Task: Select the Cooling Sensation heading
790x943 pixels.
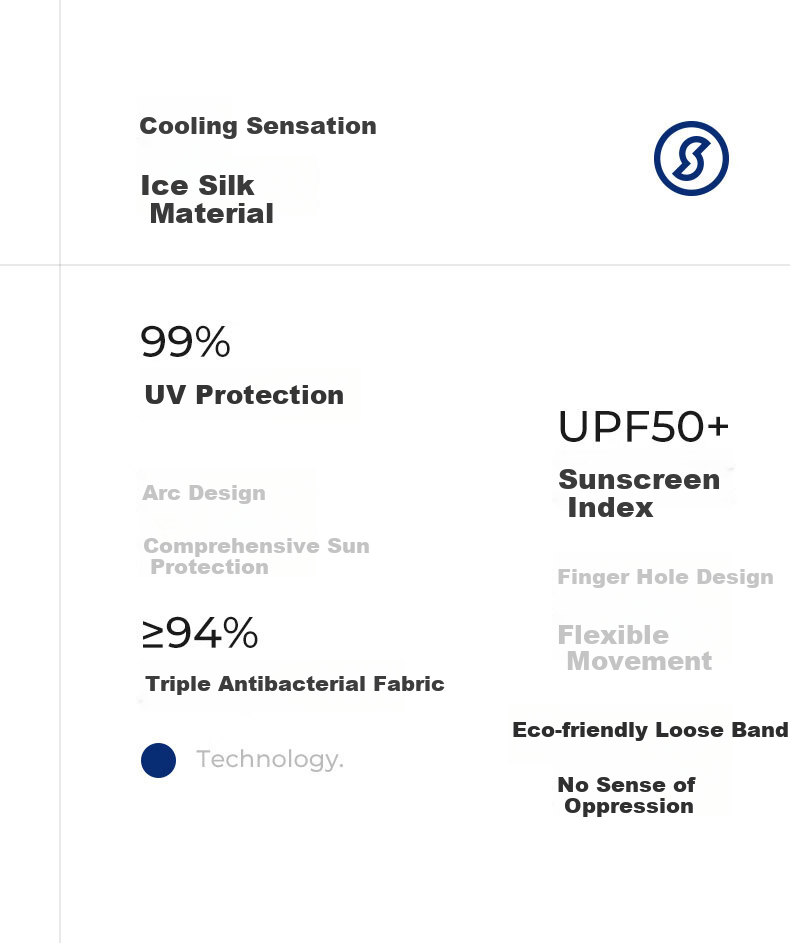Action: (x=258, y=126)
